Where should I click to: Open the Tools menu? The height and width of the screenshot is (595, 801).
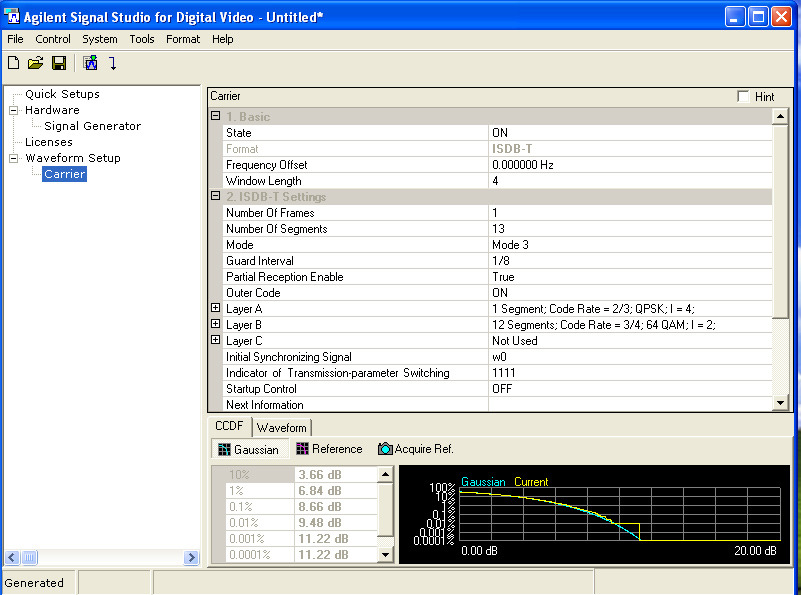tap(142, 39)
